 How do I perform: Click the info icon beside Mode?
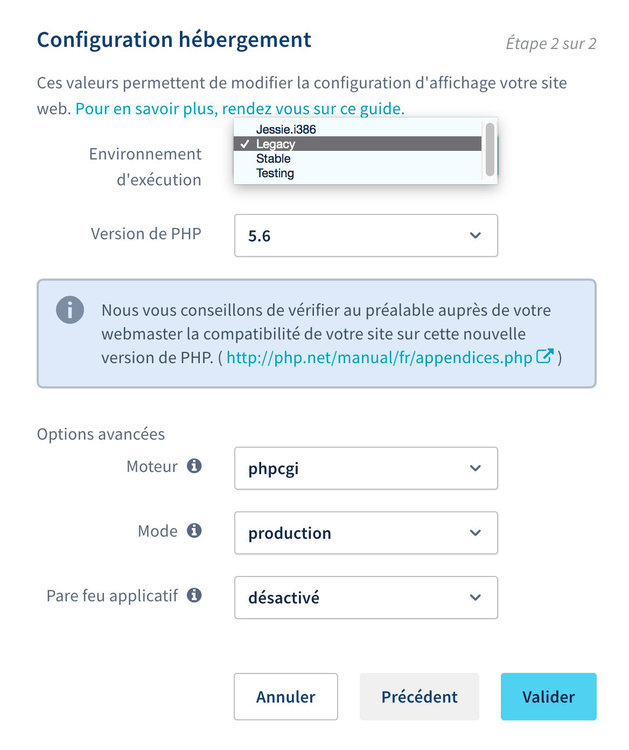[194, 531]
